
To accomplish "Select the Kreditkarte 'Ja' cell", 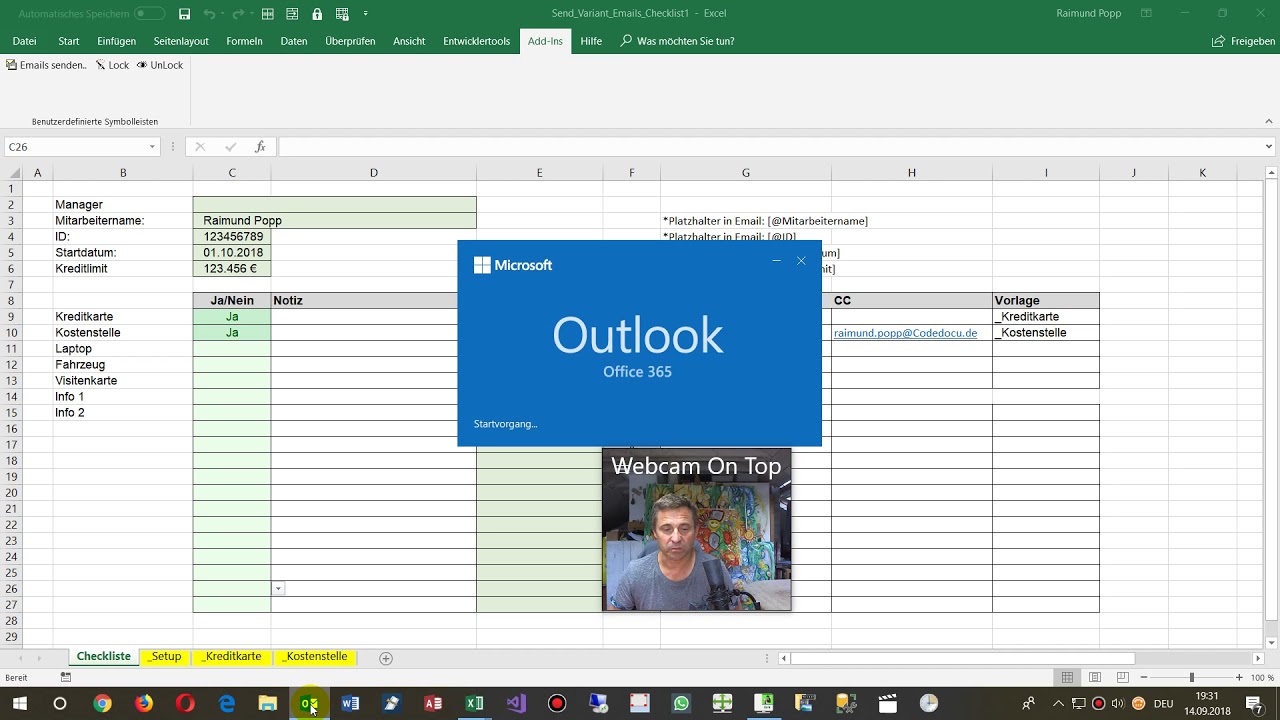I will click(232, 317).
